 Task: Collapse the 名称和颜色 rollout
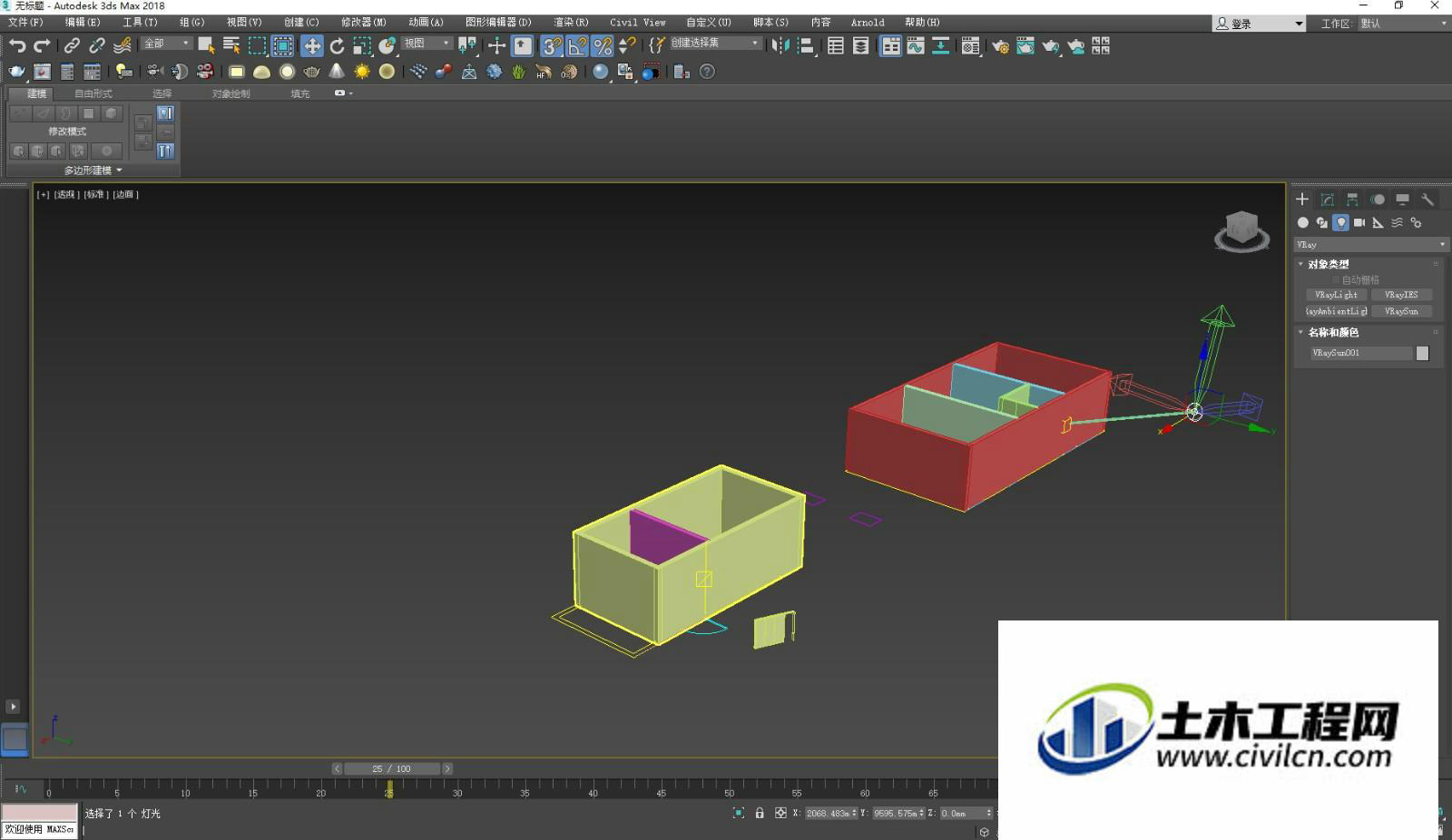click(1332, 332)
